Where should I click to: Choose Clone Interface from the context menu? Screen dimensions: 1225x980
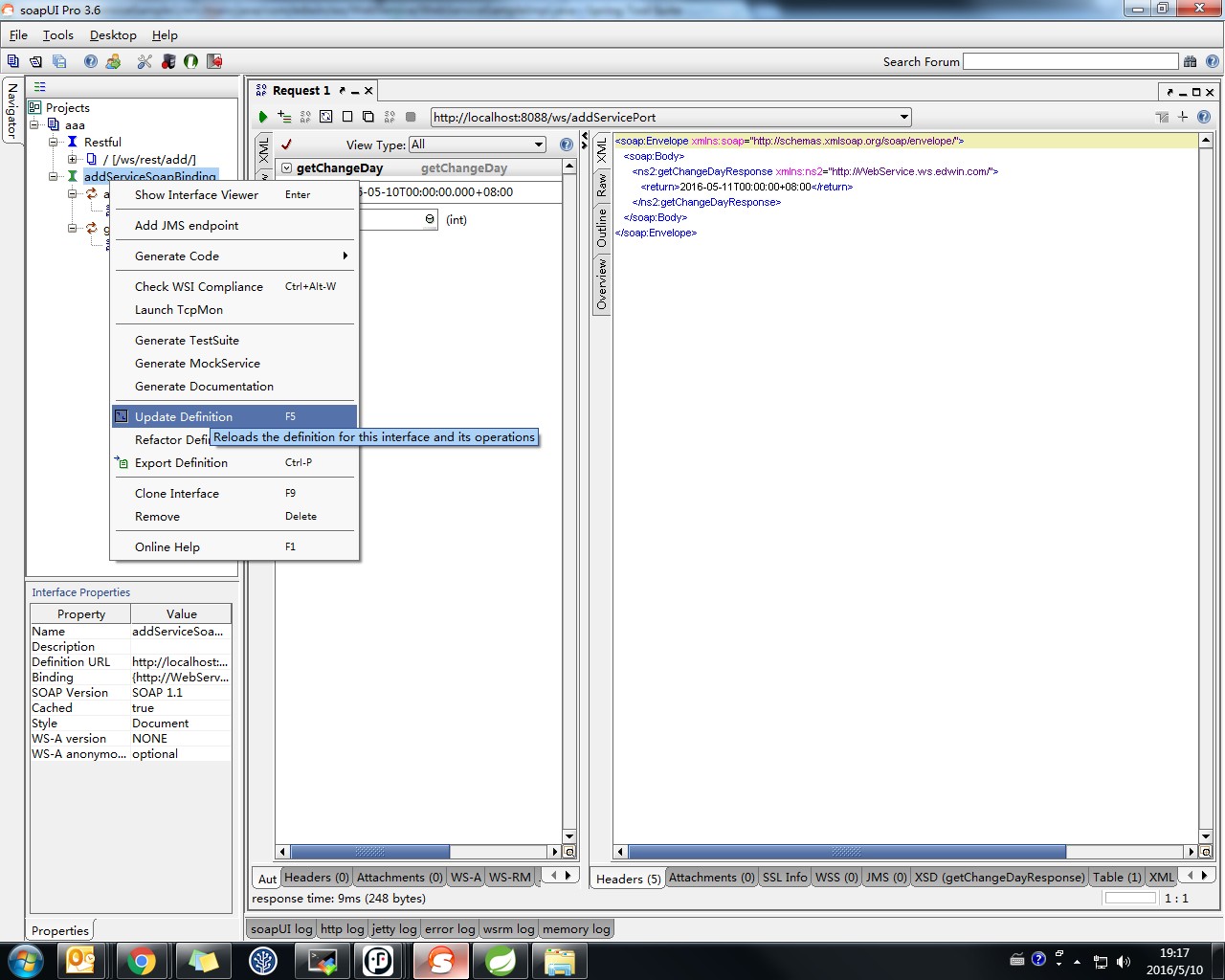click(x=234, y=493)
